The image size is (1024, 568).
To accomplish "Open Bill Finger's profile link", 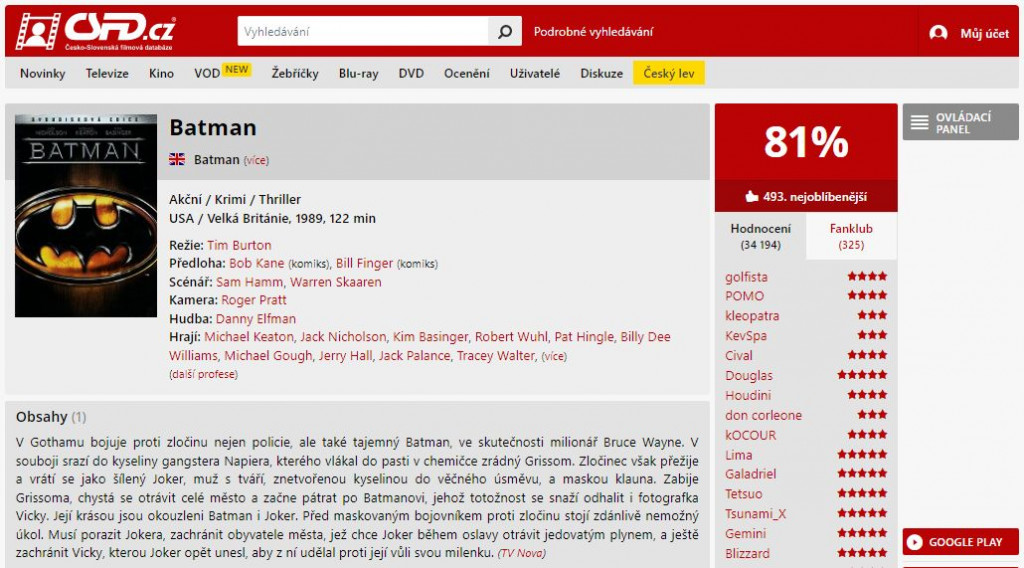I will 364,264.
